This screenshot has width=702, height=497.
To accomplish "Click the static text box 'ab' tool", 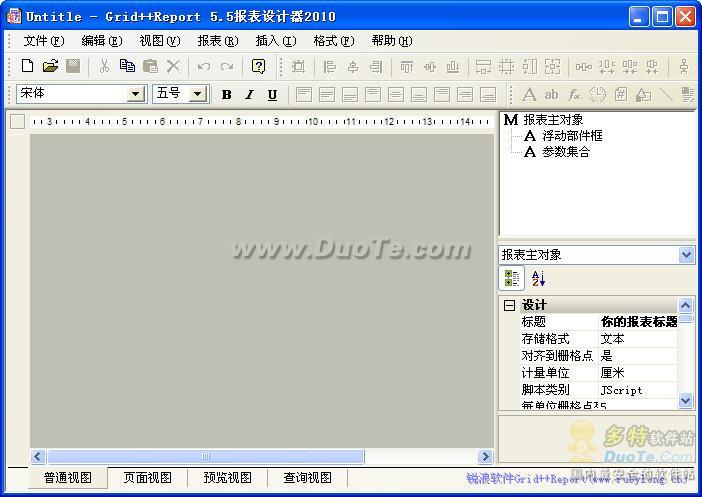I will pos(551,94).
